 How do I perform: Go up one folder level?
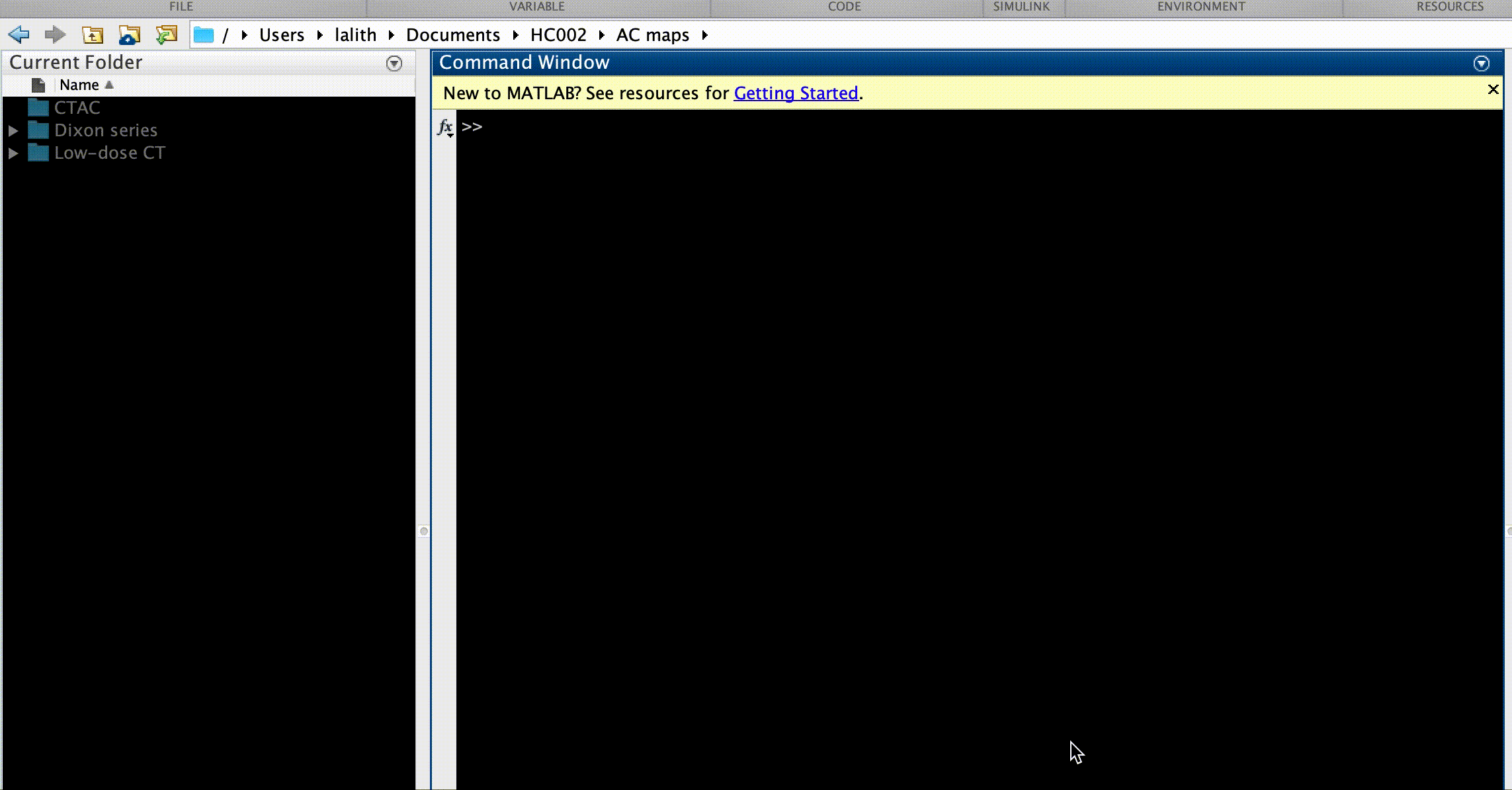pos(93,34)
